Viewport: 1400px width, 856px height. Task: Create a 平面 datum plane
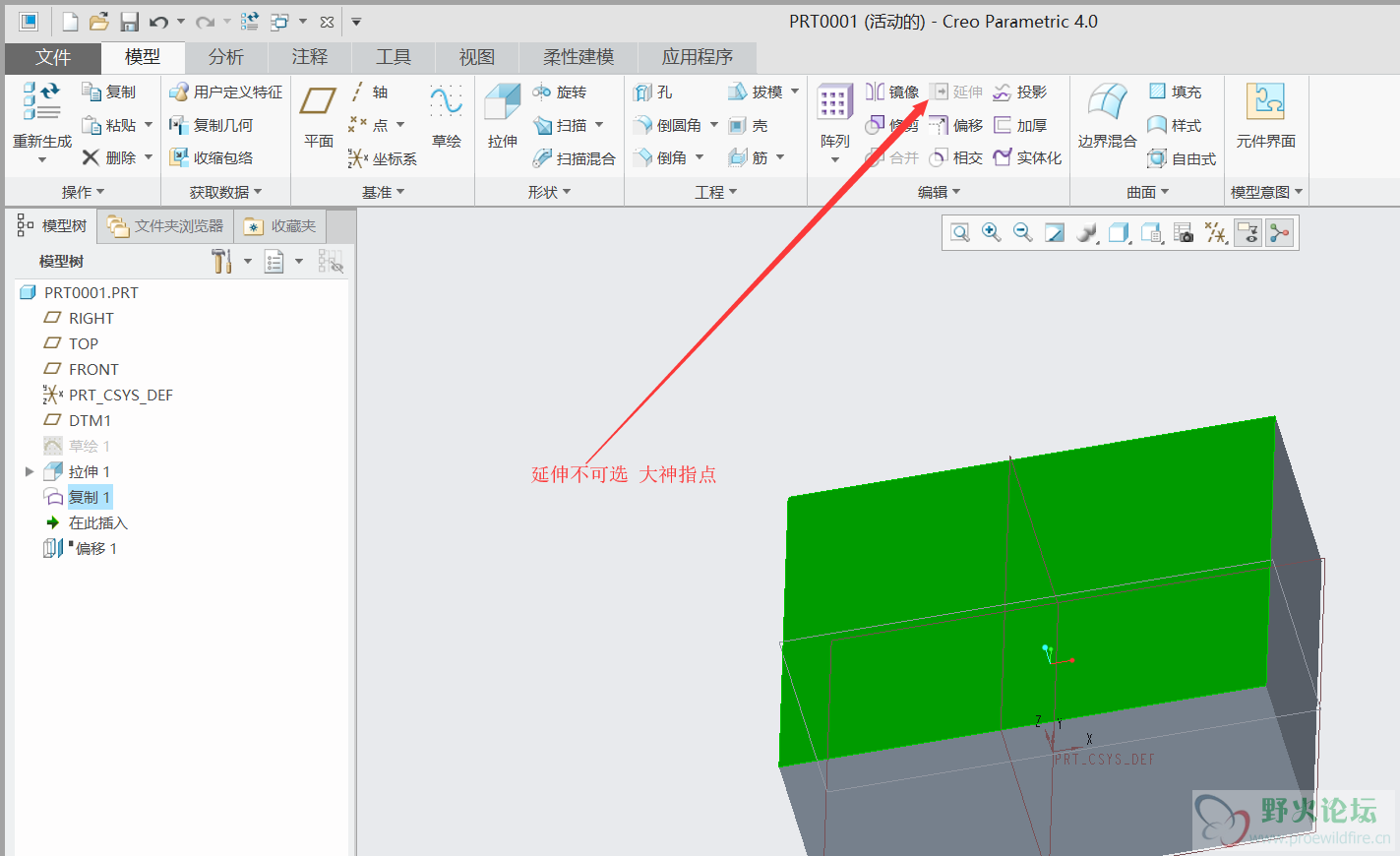[318, 116]
